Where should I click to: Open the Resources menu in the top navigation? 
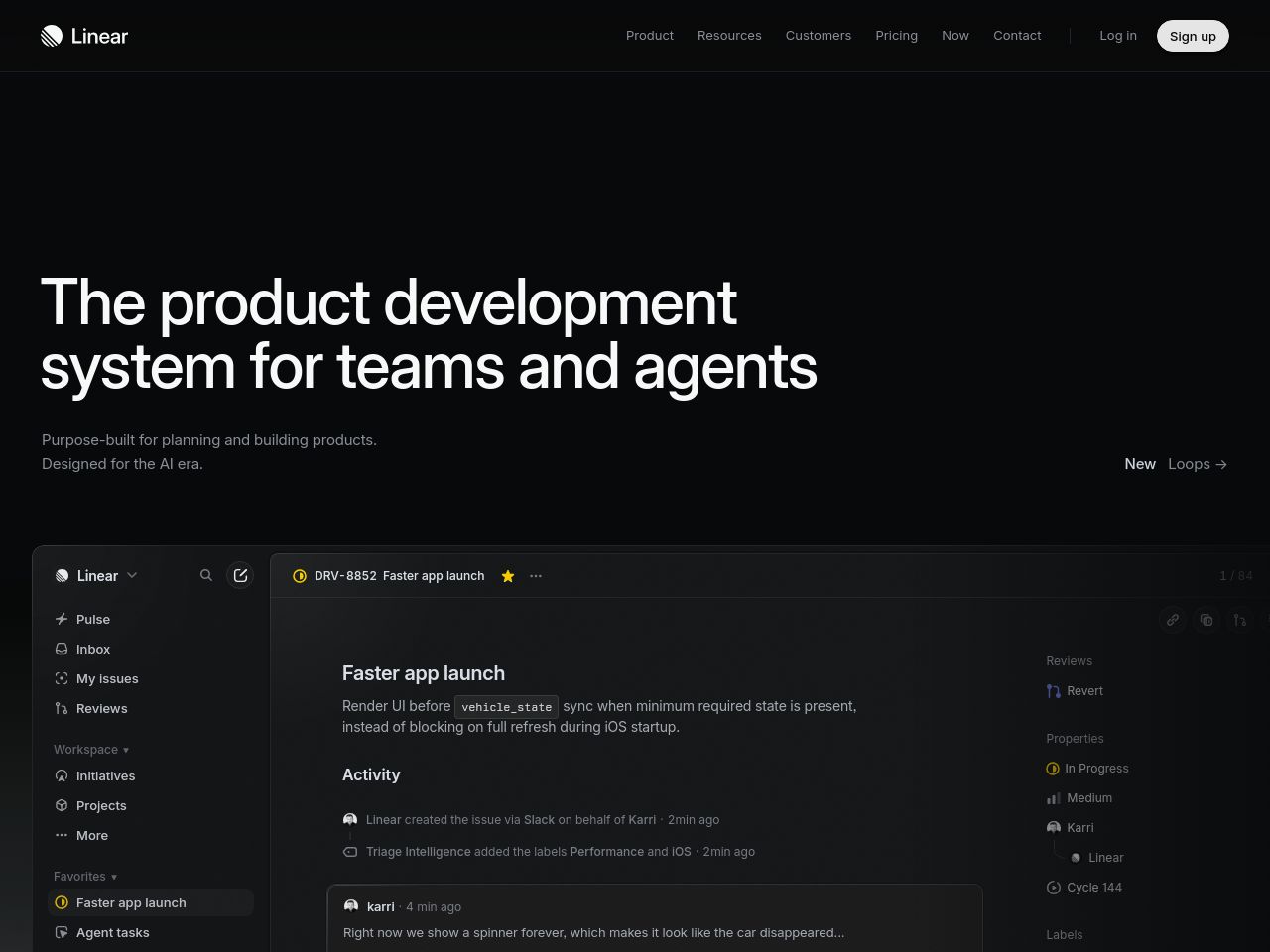(x=729, y=36)
